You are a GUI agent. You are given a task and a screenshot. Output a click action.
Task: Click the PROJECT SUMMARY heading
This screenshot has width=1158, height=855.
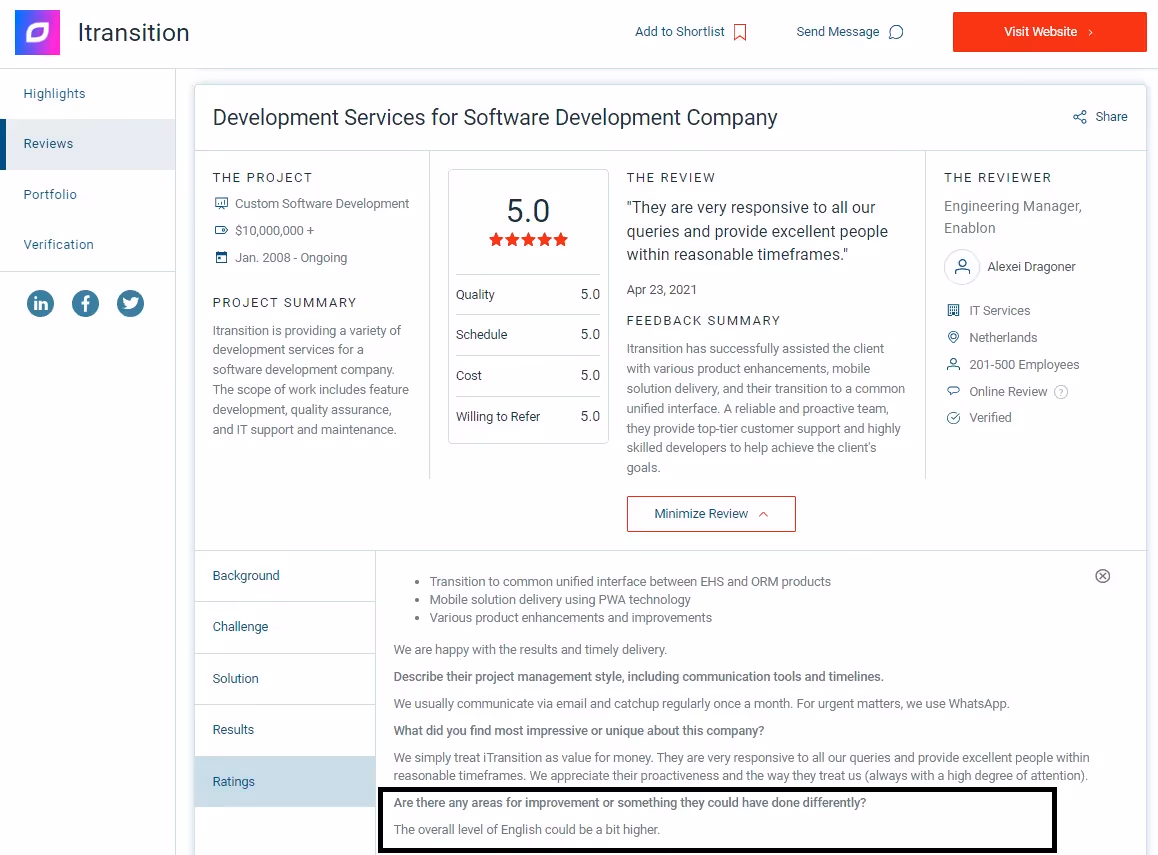(284, 303)
